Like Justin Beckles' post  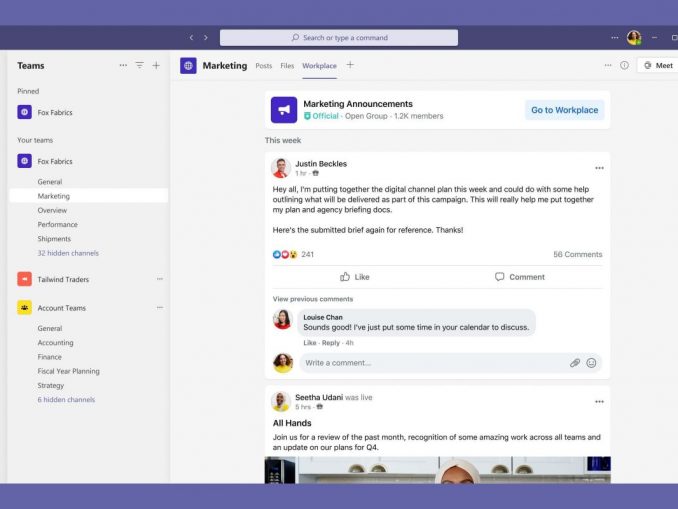click(355, 277)
